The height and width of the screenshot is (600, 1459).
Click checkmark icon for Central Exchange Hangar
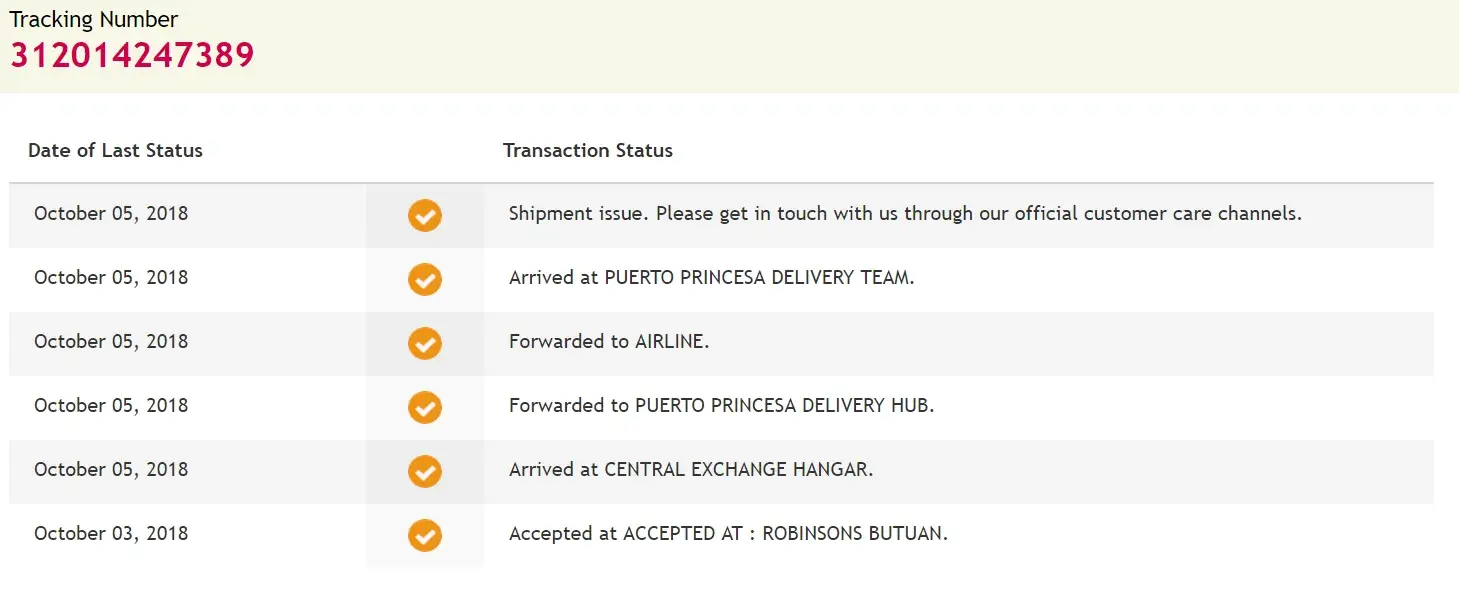(x=425, y=471)
